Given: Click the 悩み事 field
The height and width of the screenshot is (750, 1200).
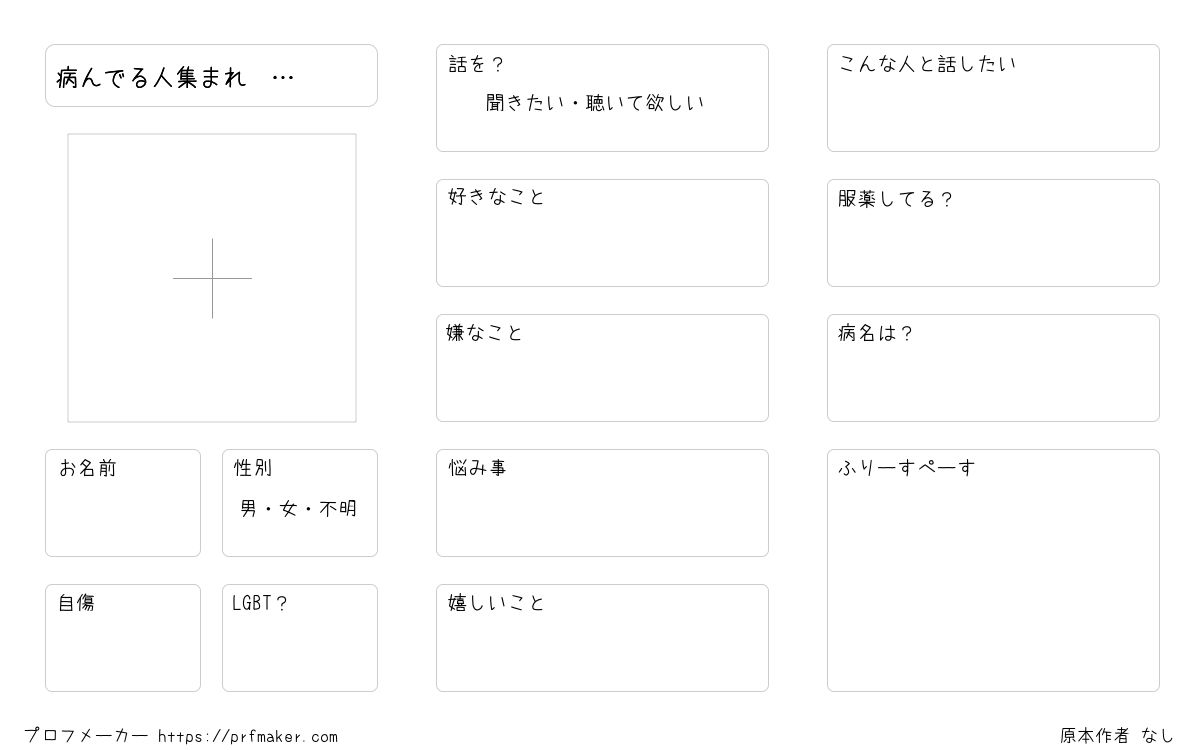Looking at the screenshot, I should pyautogui.click(x=602, y=502).
